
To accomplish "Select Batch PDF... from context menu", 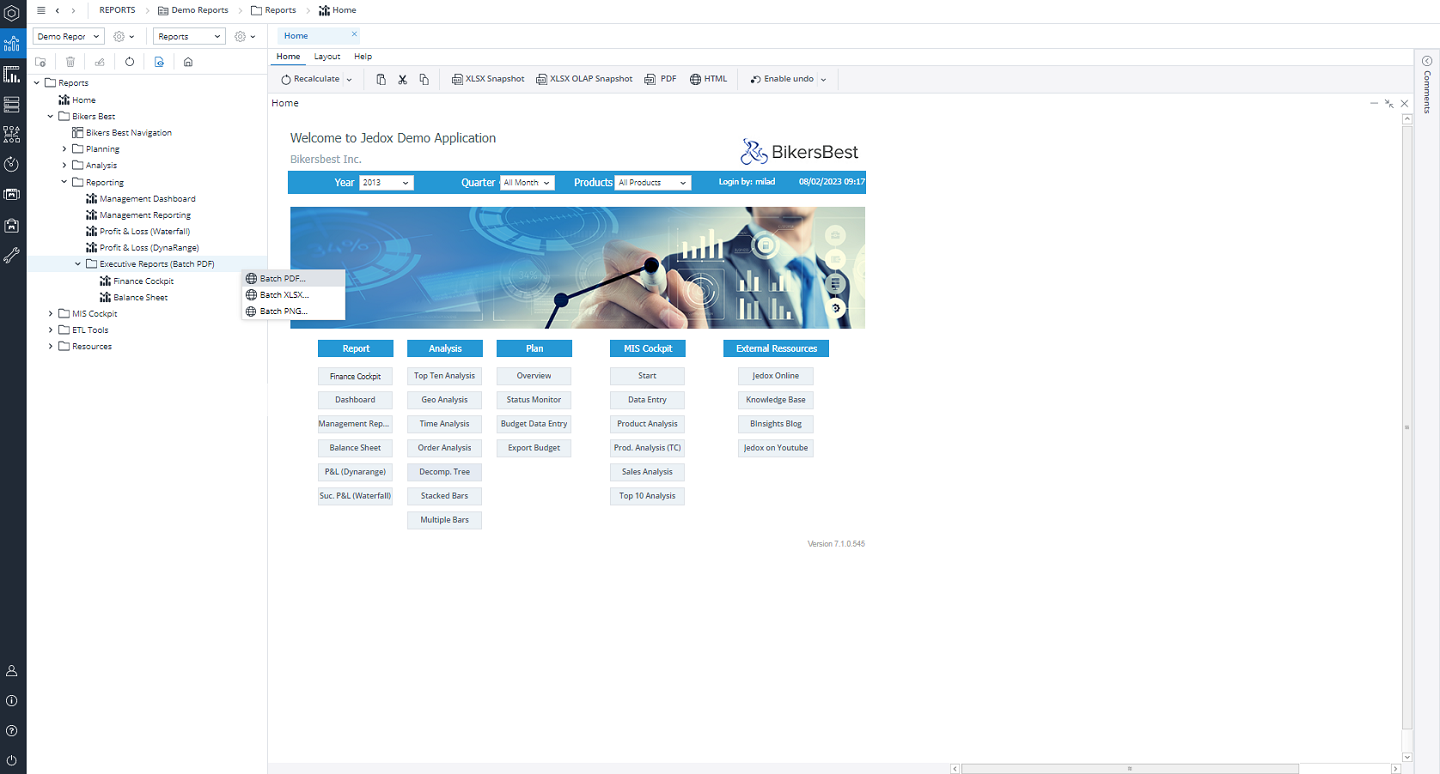I will point(294,279).
